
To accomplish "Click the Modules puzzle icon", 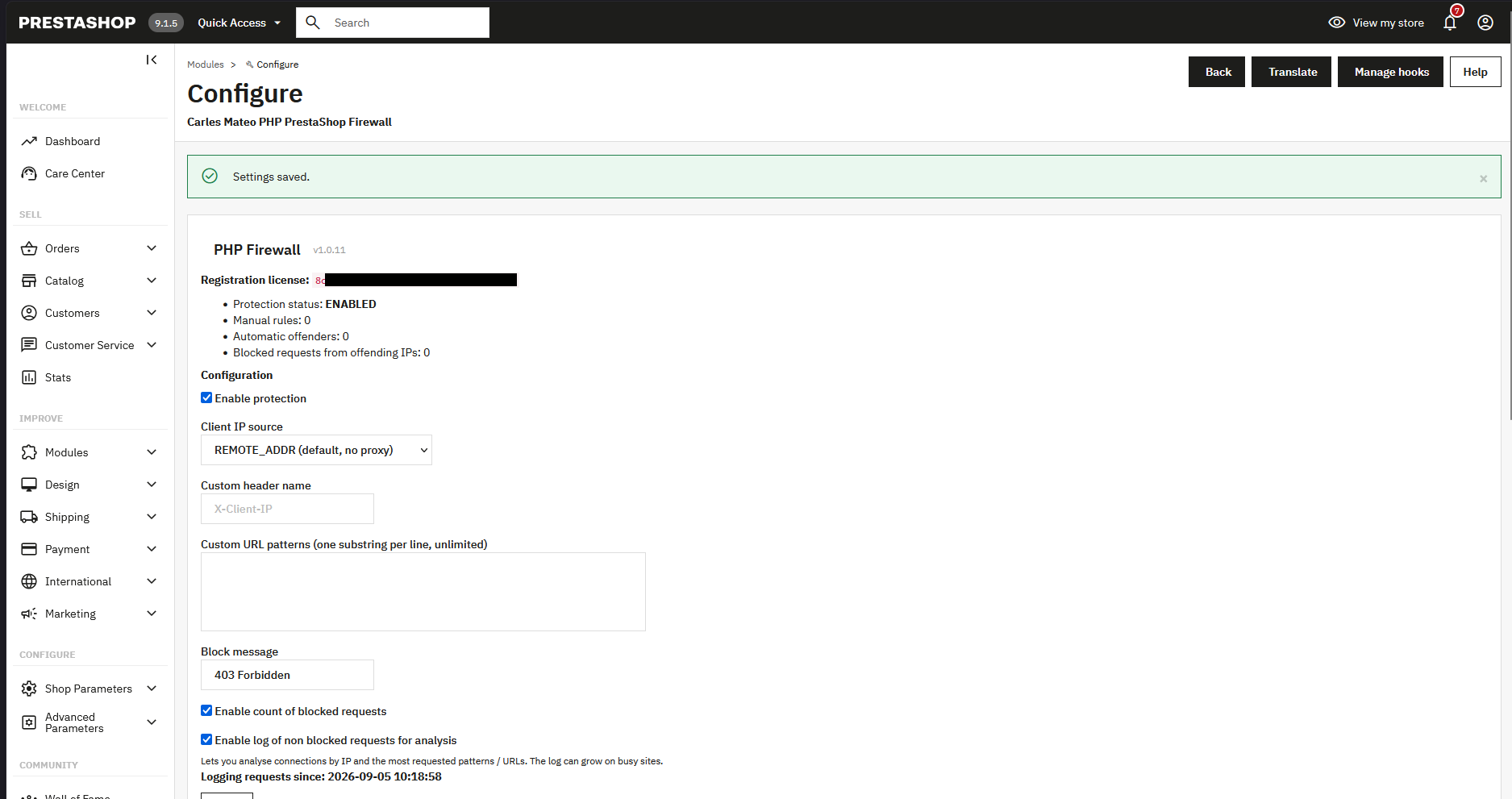I will [29, 452].
